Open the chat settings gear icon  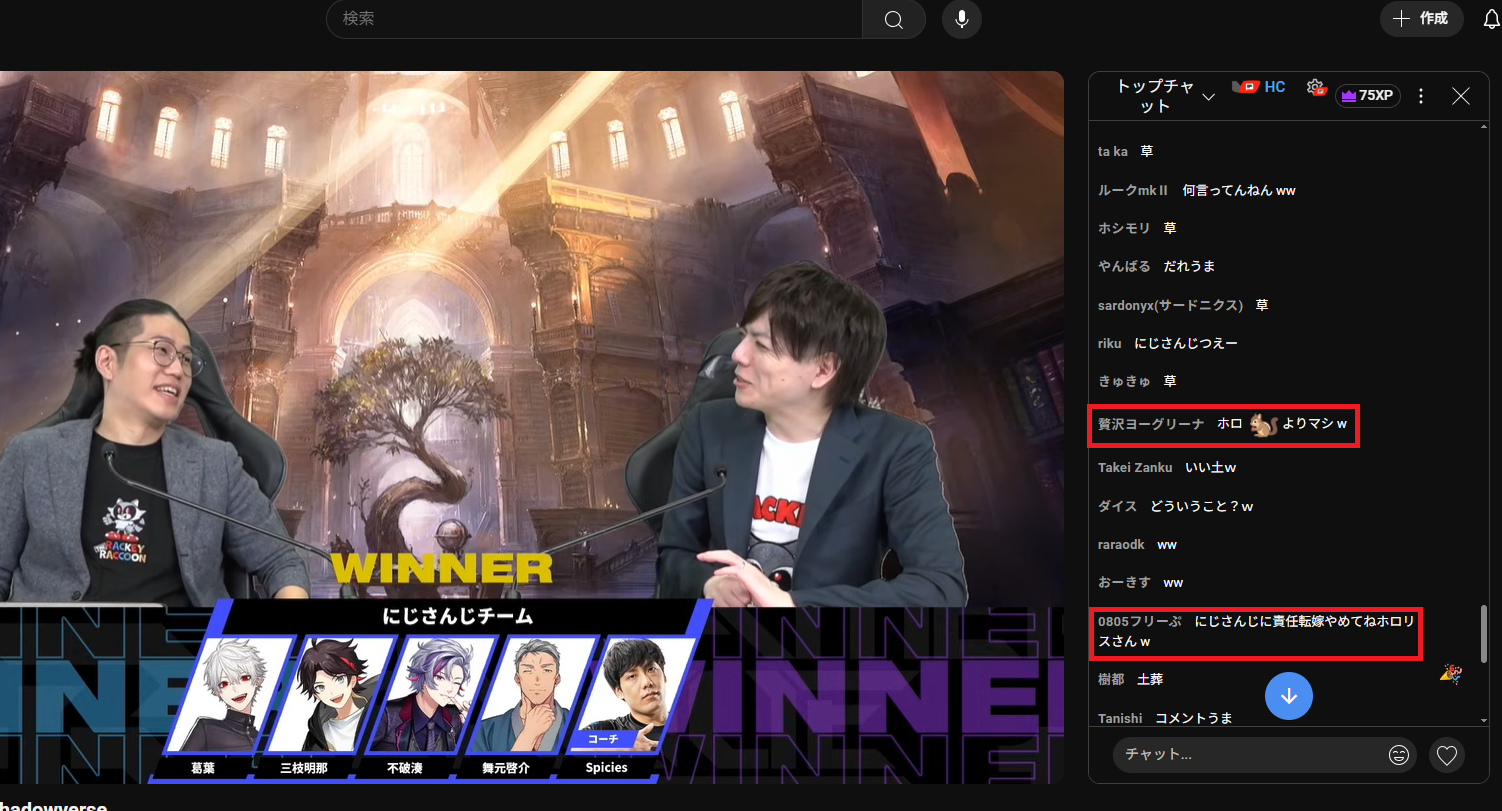tap(1316, 87)
